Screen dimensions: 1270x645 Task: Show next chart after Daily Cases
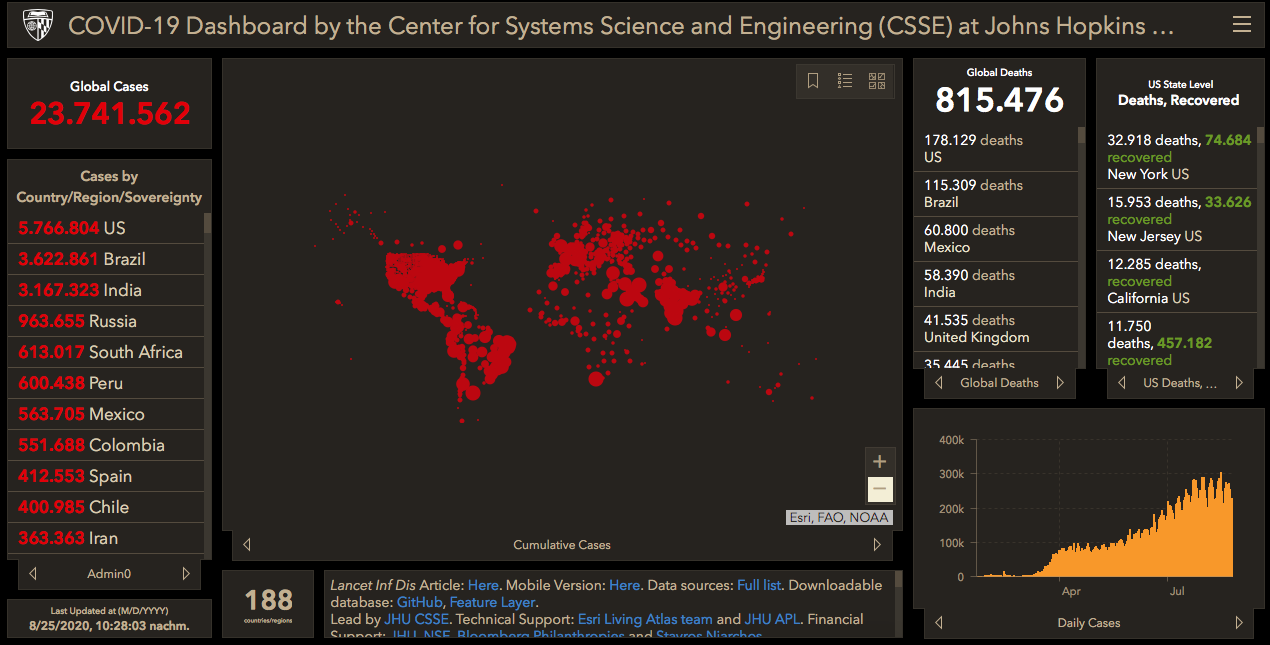point(1239,623)
